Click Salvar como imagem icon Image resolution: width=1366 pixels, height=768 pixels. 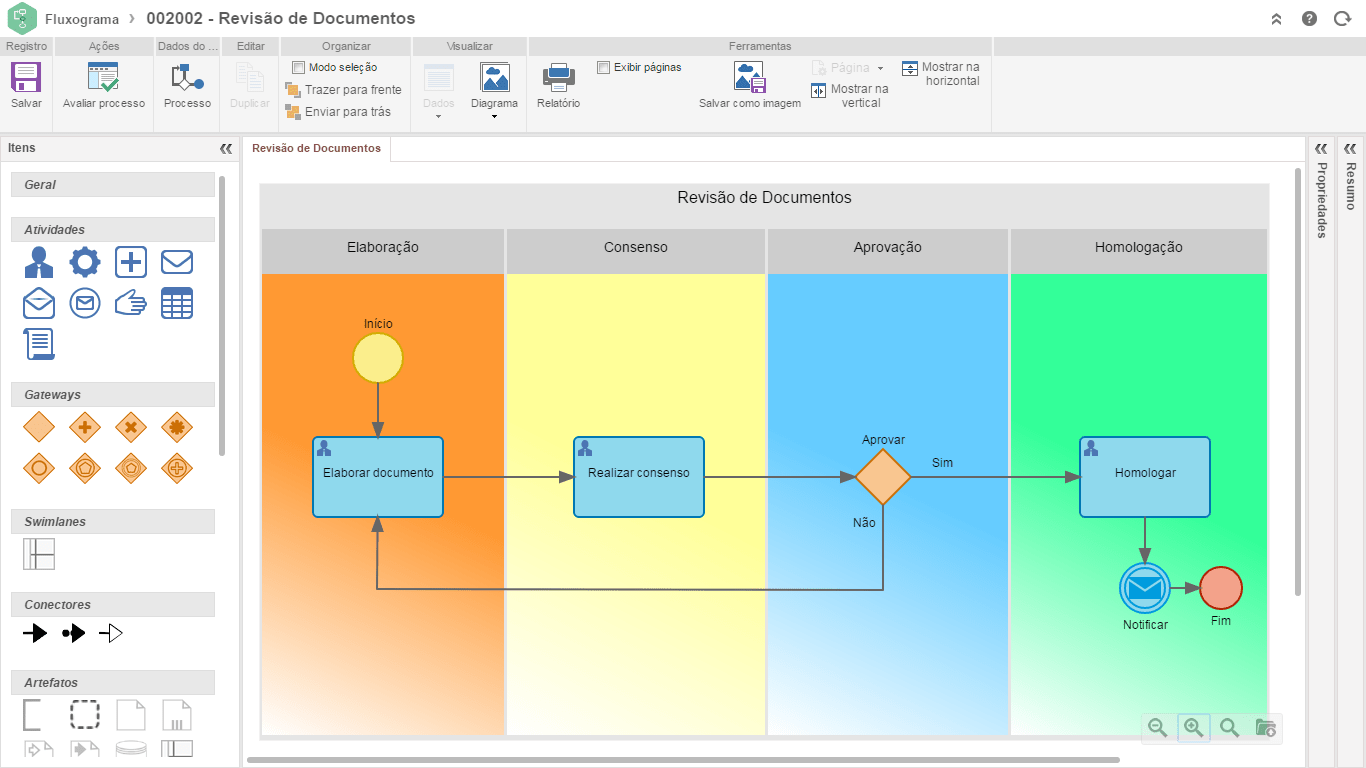(749, 77)
